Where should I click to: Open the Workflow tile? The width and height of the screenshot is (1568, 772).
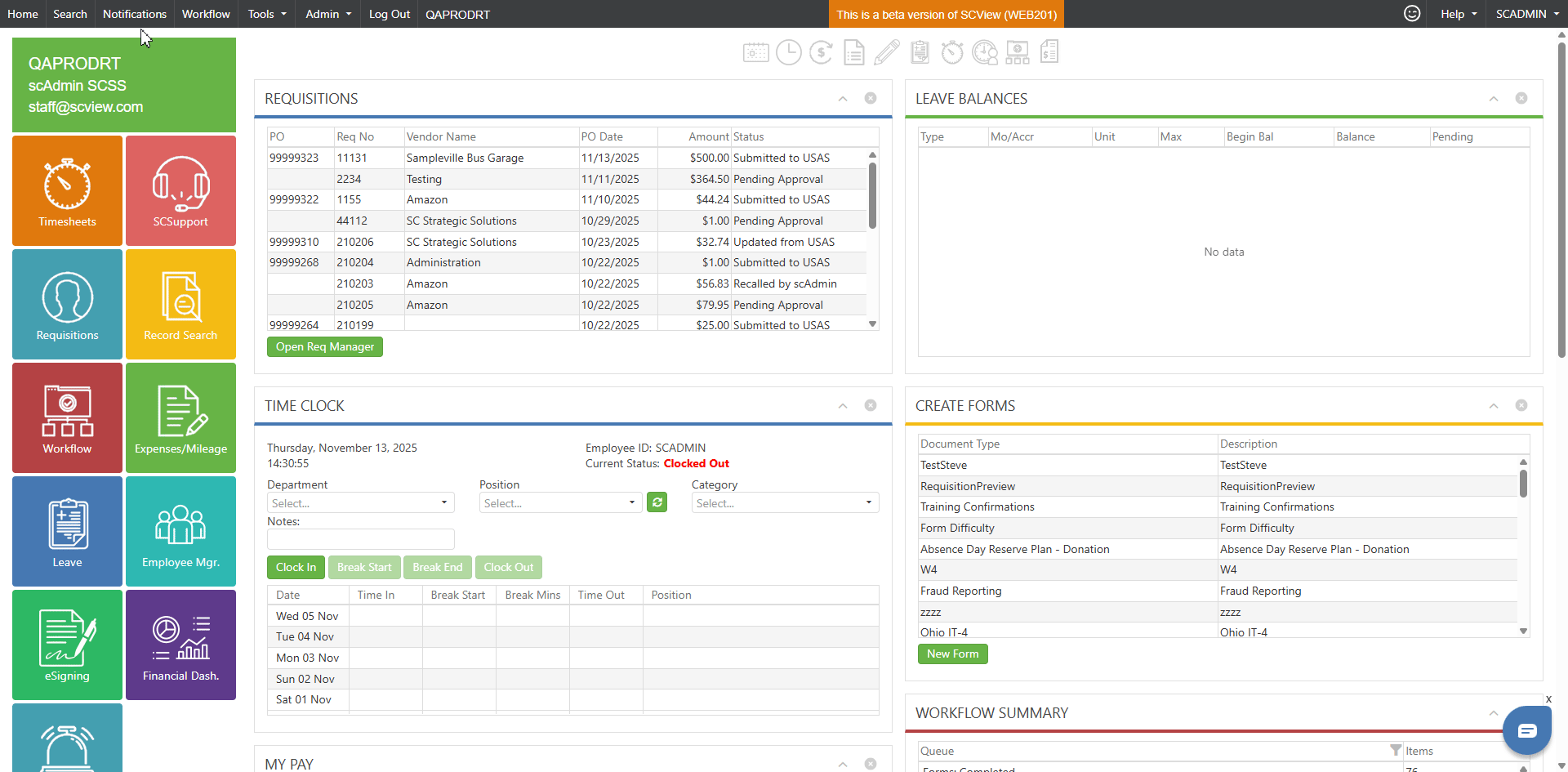click(x=67, y=417)
